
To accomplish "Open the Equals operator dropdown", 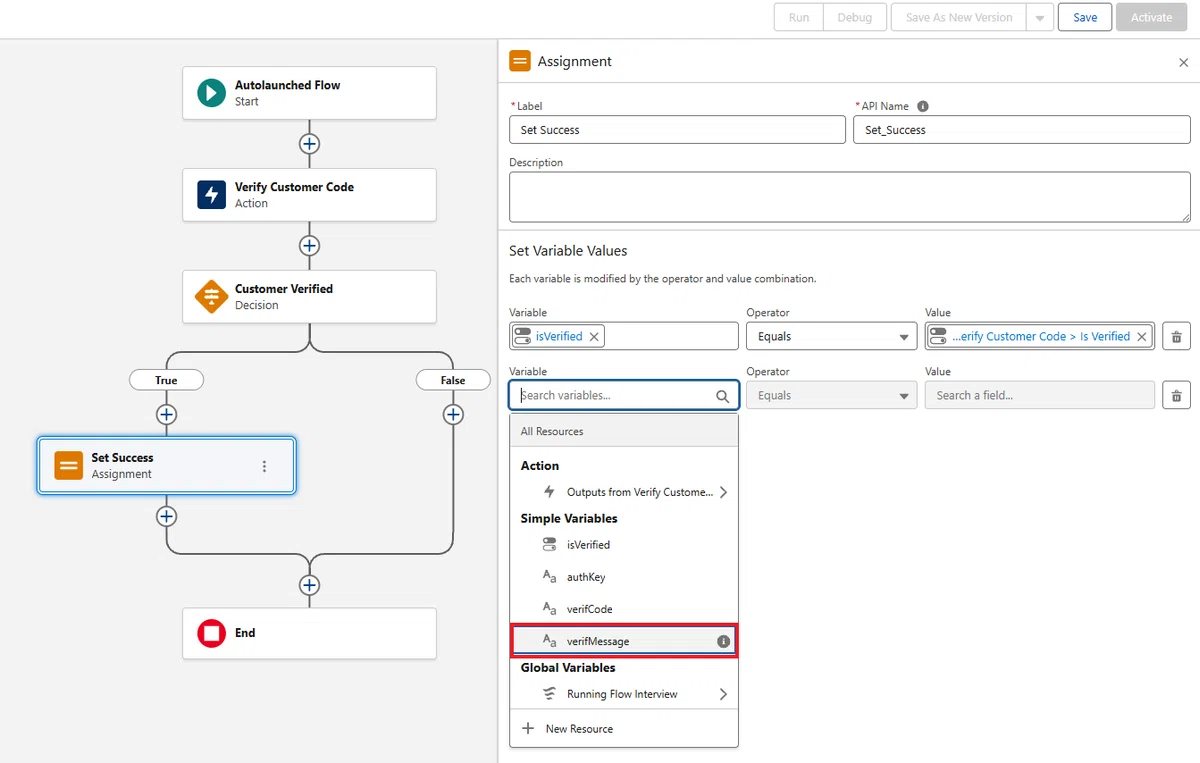I will pos(831,337).
